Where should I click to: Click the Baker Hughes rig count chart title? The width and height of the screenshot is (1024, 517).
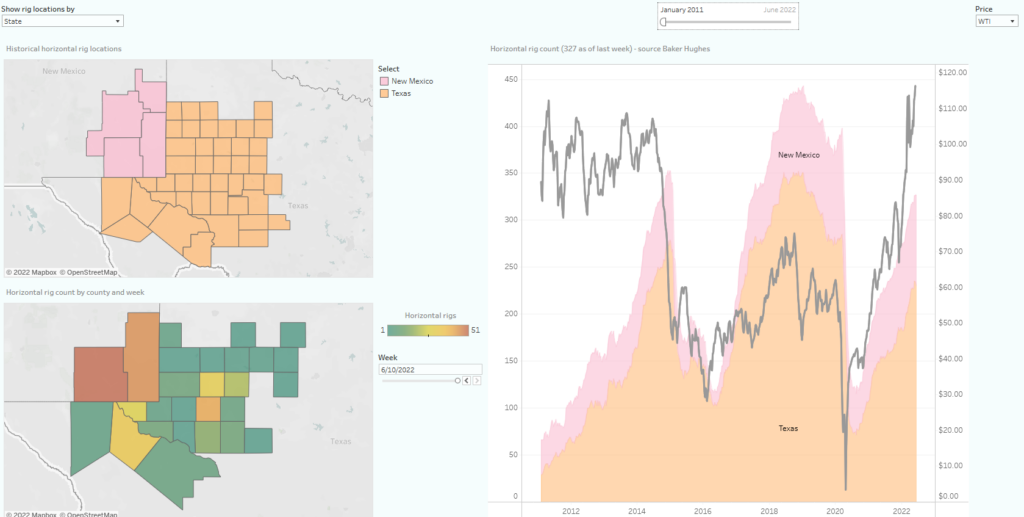(x=600, y=48)
